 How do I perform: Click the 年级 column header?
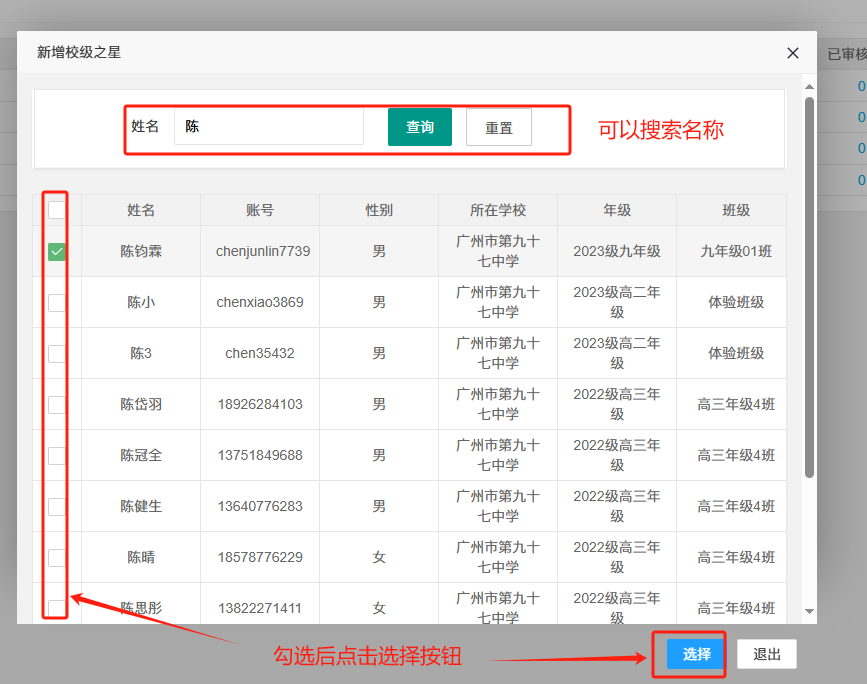(617, 210)
